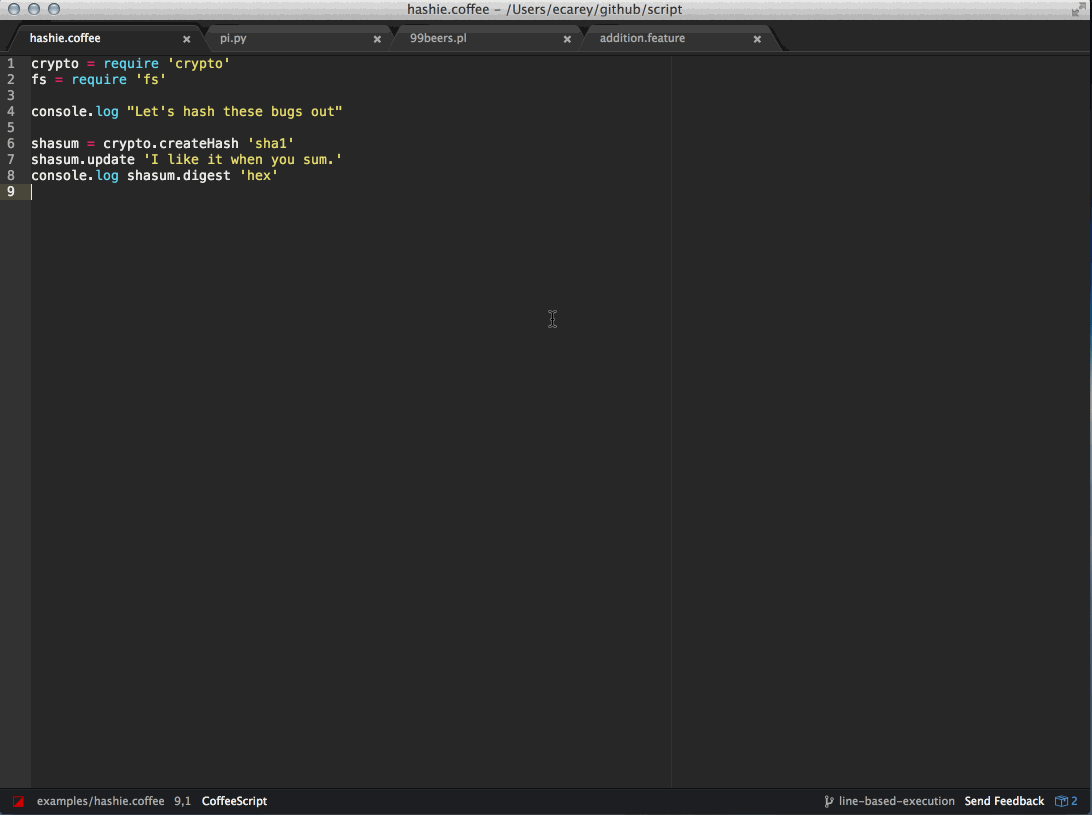Click the Send Feedback link

pyautogui.click(x=1003, y=800)
